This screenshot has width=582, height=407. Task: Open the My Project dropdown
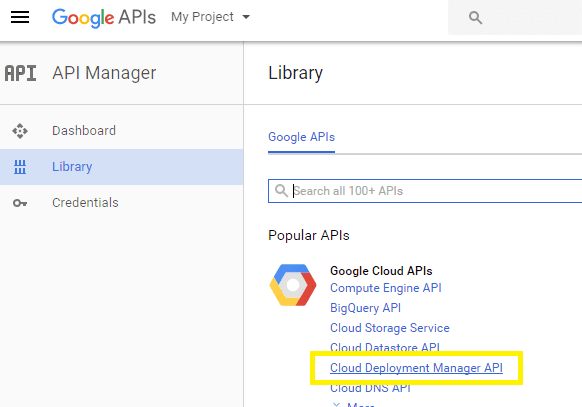click(x=210, y=17)
